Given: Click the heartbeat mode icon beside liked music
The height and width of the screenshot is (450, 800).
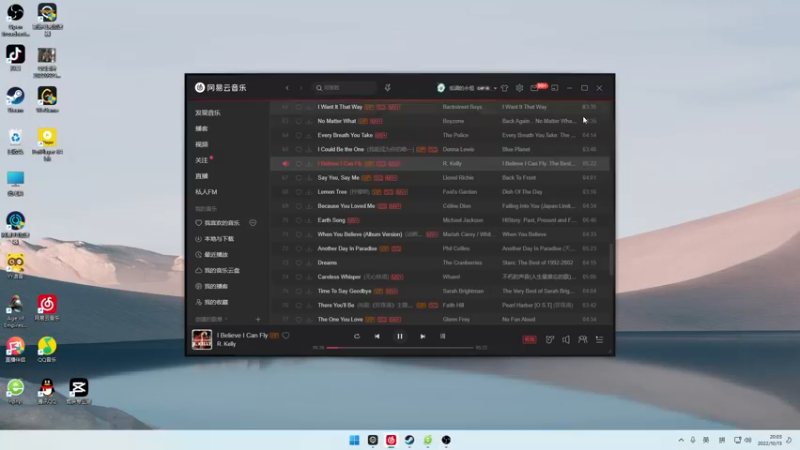Looking at the screenshot, I should click(x=253, y=223).
